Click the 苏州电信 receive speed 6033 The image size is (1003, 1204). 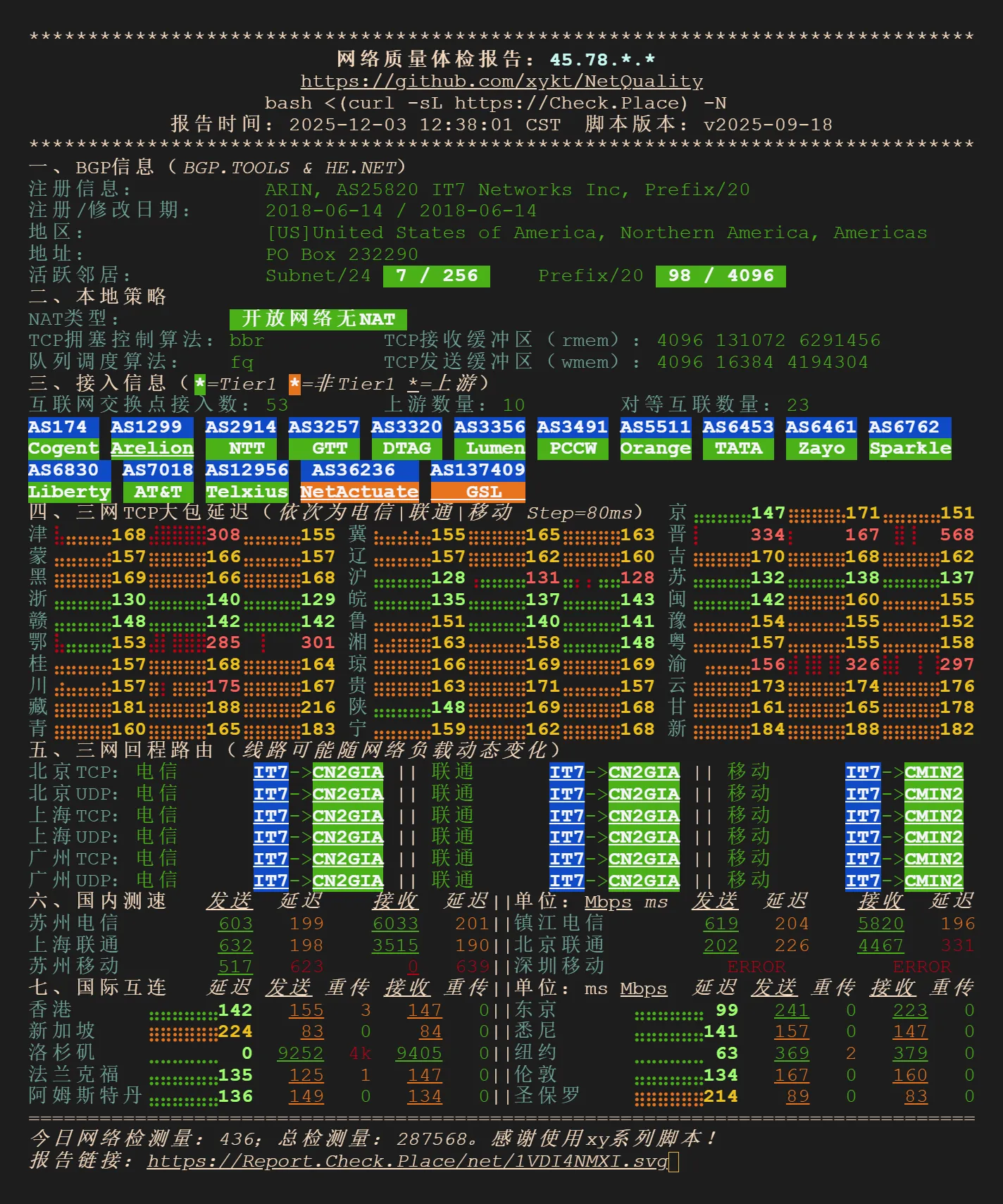click(x=395, y=924)
